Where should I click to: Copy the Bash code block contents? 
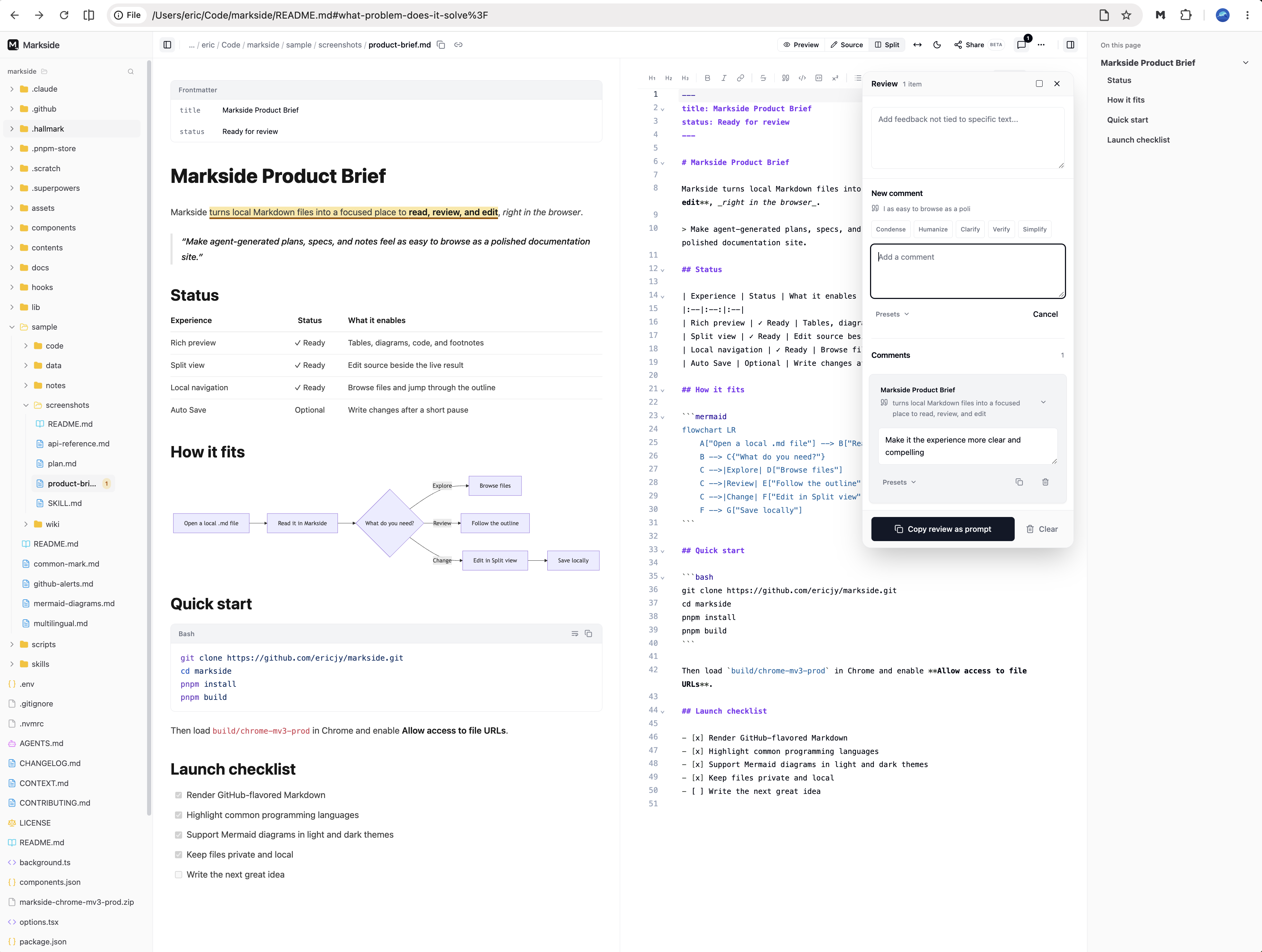coord(588,634)
